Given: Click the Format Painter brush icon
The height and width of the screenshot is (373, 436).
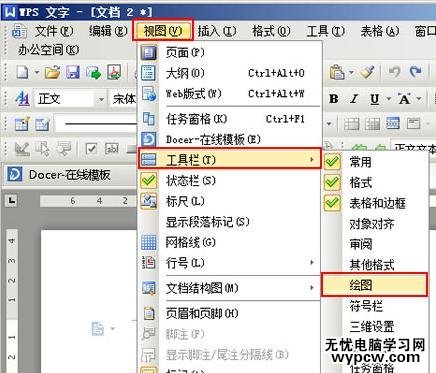Looking at the screenshot, I should pos(368,72).
